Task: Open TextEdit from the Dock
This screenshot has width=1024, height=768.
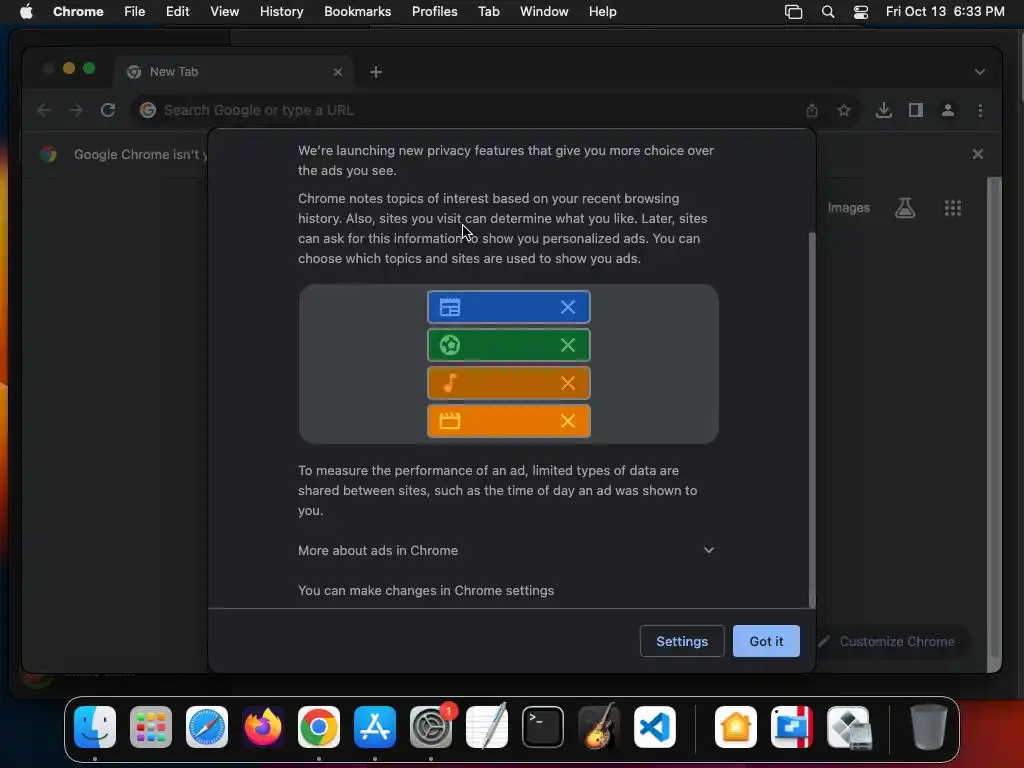Action: (487, 727)
